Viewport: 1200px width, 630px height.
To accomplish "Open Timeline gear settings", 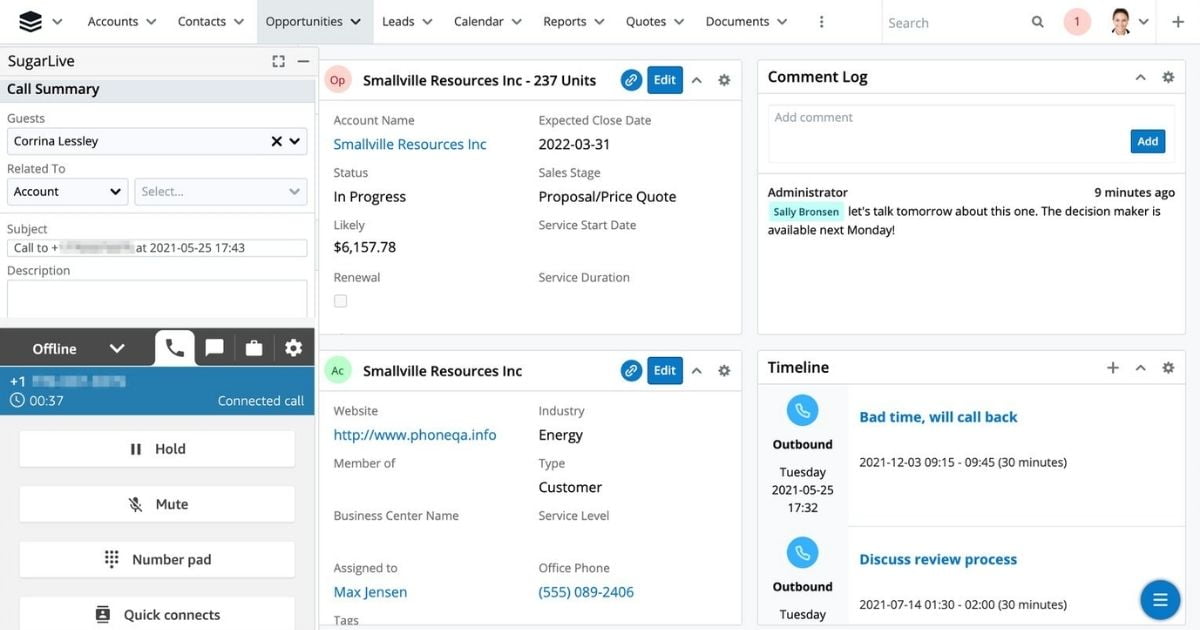I will click(x=1168, y=367).
